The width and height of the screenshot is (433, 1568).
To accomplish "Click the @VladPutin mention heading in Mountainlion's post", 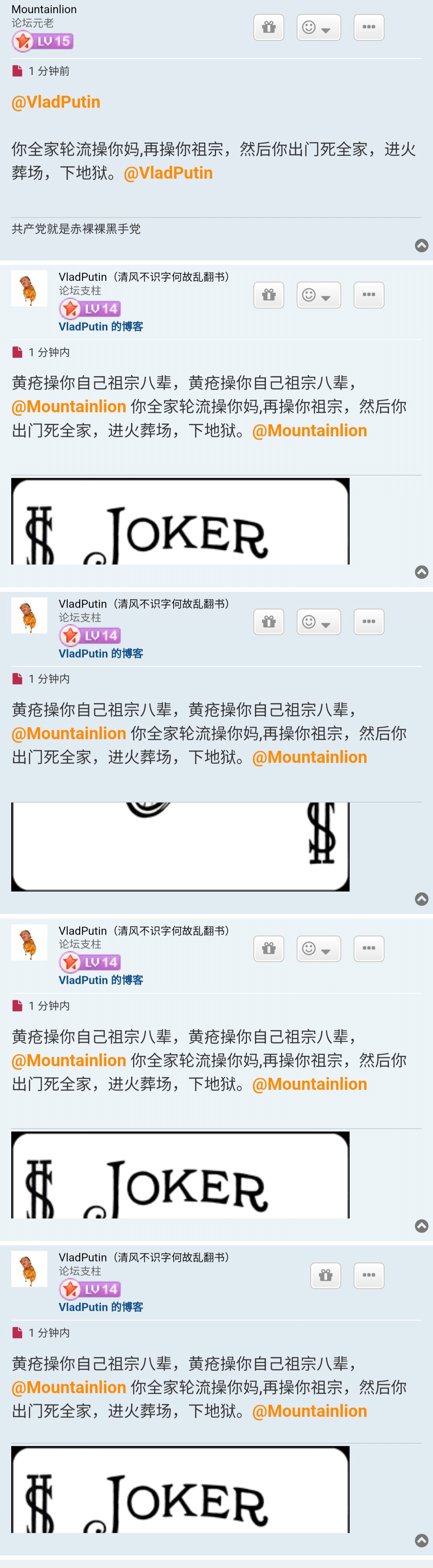I will pyautogui.click(x=56, y=102).
